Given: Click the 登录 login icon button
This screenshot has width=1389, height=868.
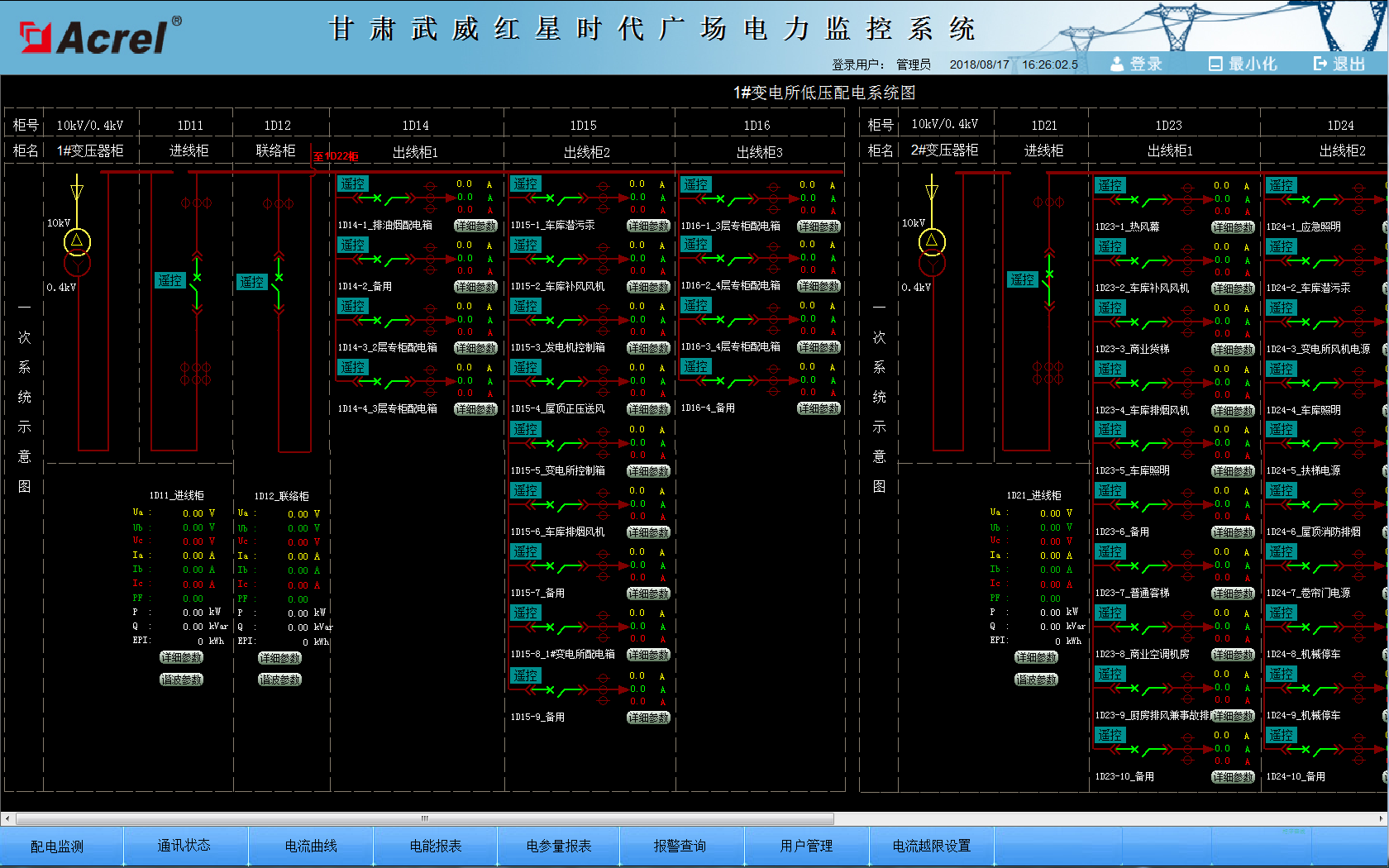Looking at the screenshot, I should coord(1136,64).
